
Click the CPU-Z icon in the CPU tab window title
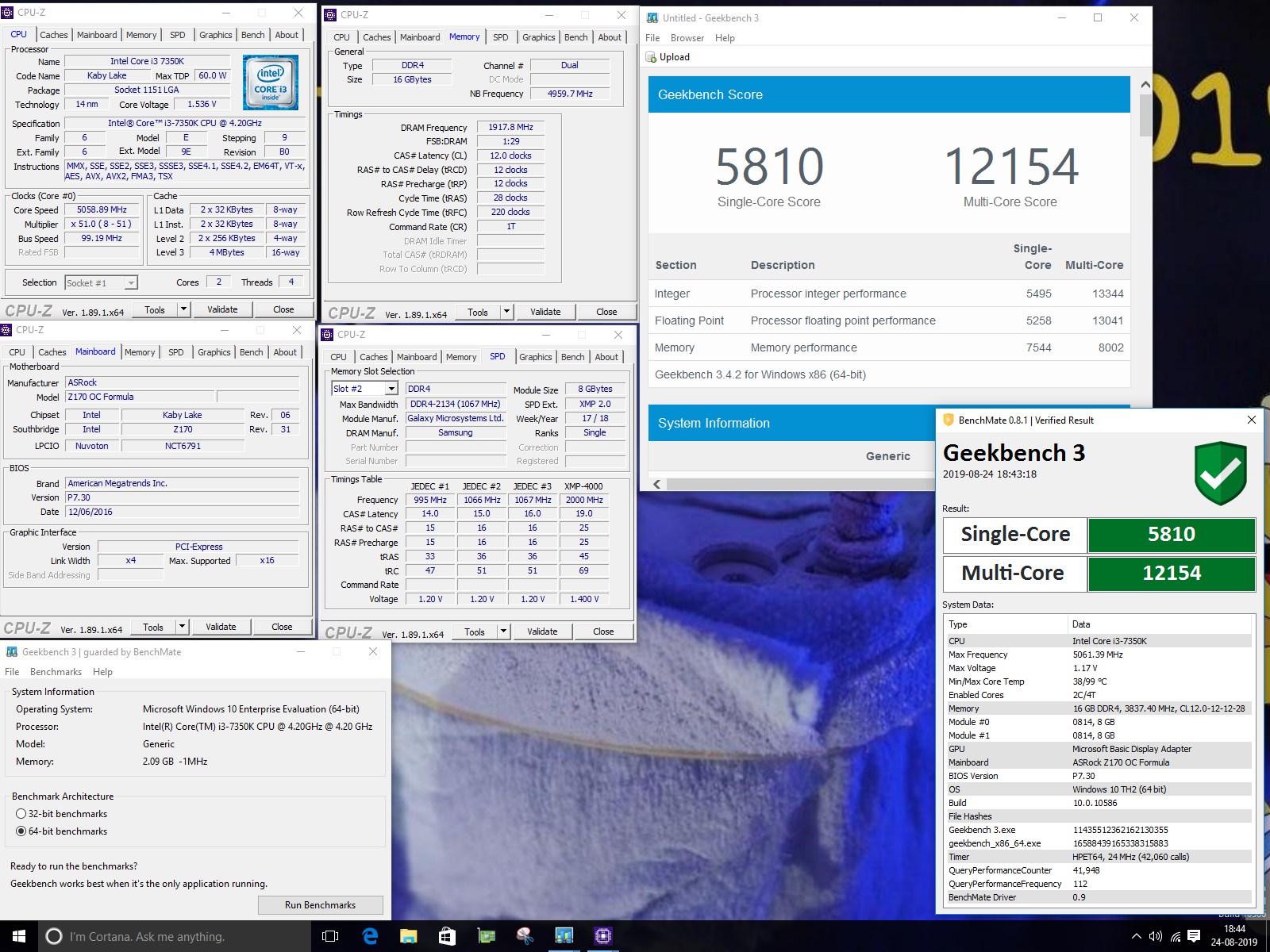(x=7, y=13)
